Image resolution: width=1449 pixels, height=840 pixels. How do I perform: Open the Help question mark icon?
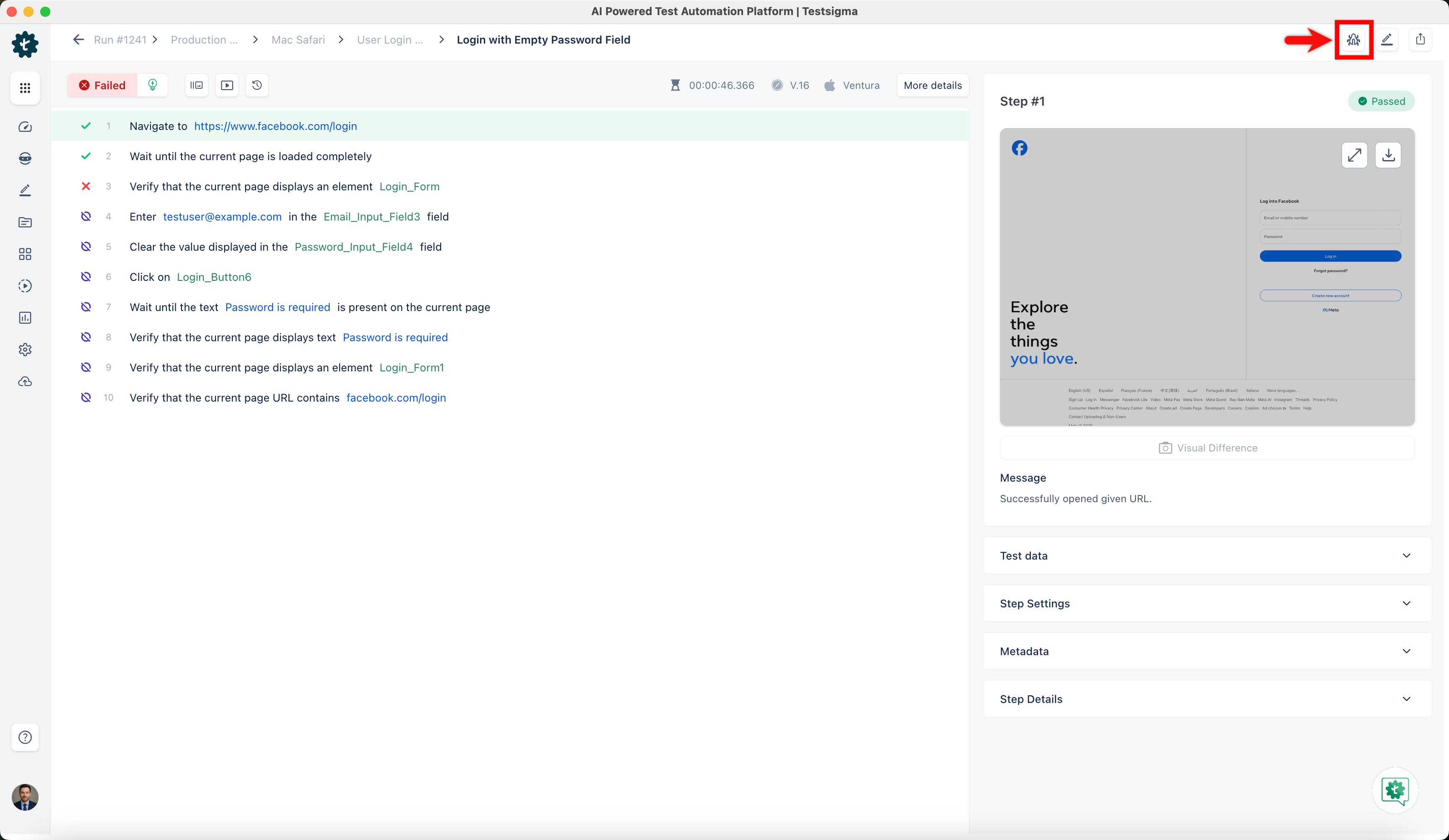pyautogui.click(x=25, y=738)
